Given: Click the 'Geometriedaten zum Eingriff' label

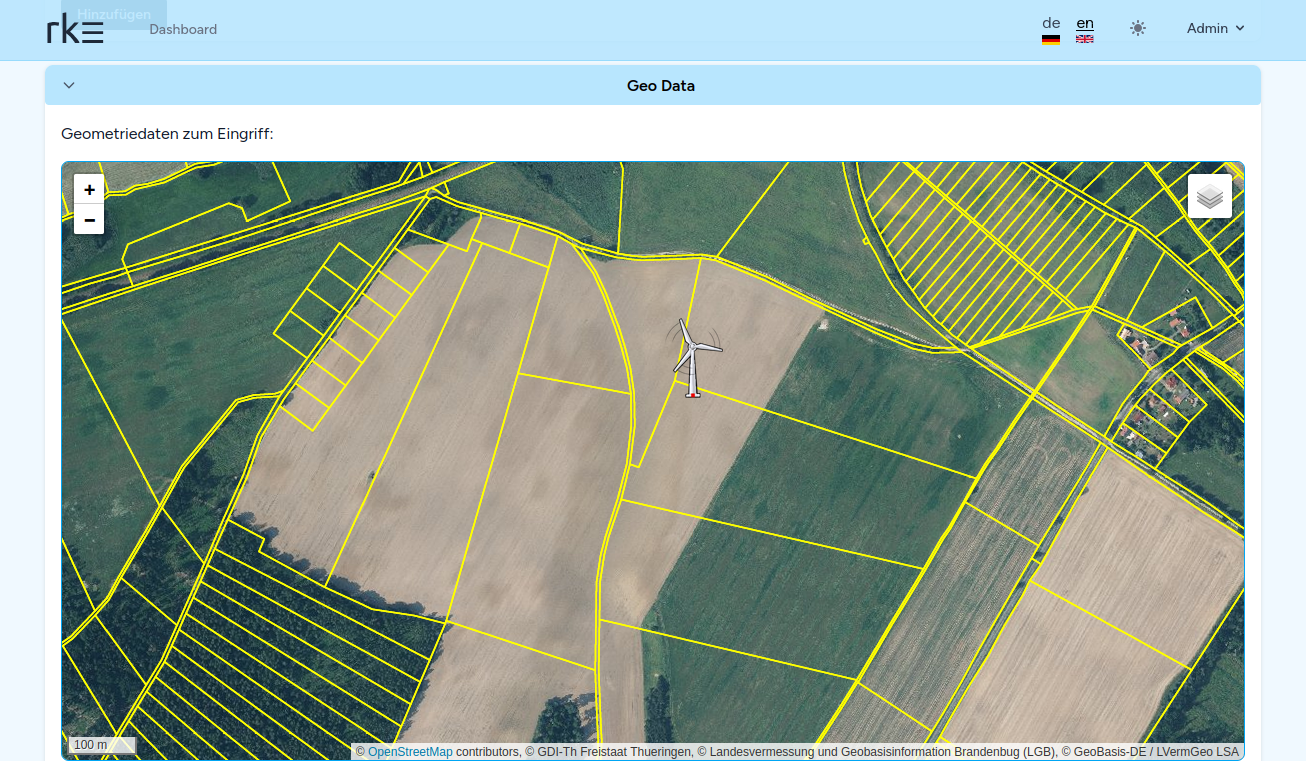Looking at the screenshot, I should (167, 133).
